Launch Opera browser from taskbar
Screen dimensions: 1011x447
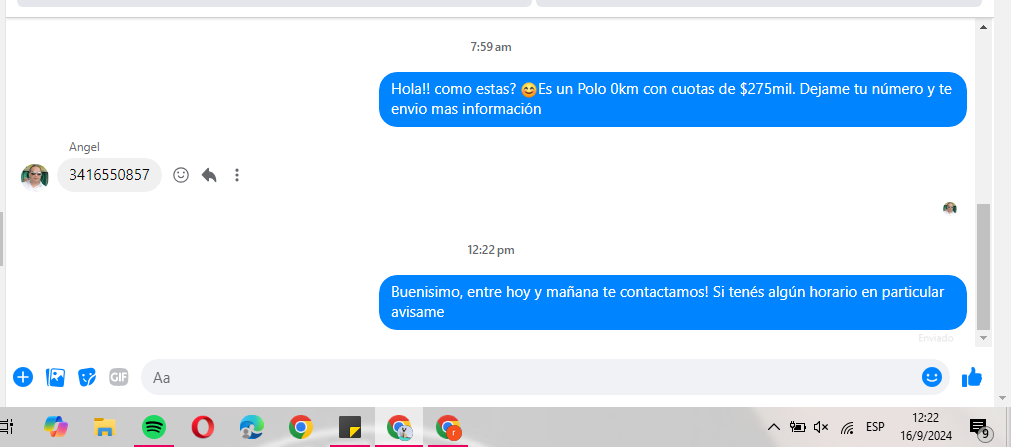pyautogui.click(x=202, y=427)
